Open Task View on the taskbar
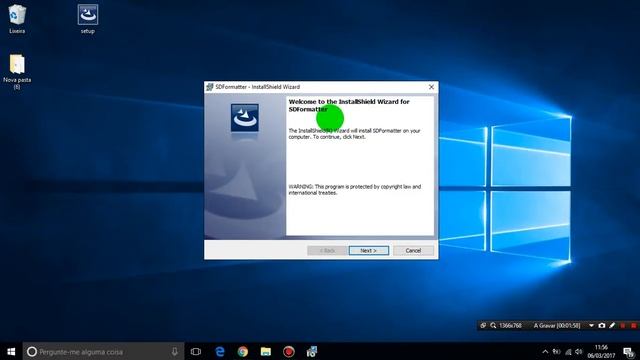Image resolution: width=640 pixels, height=360 pixels. [196, 351]
